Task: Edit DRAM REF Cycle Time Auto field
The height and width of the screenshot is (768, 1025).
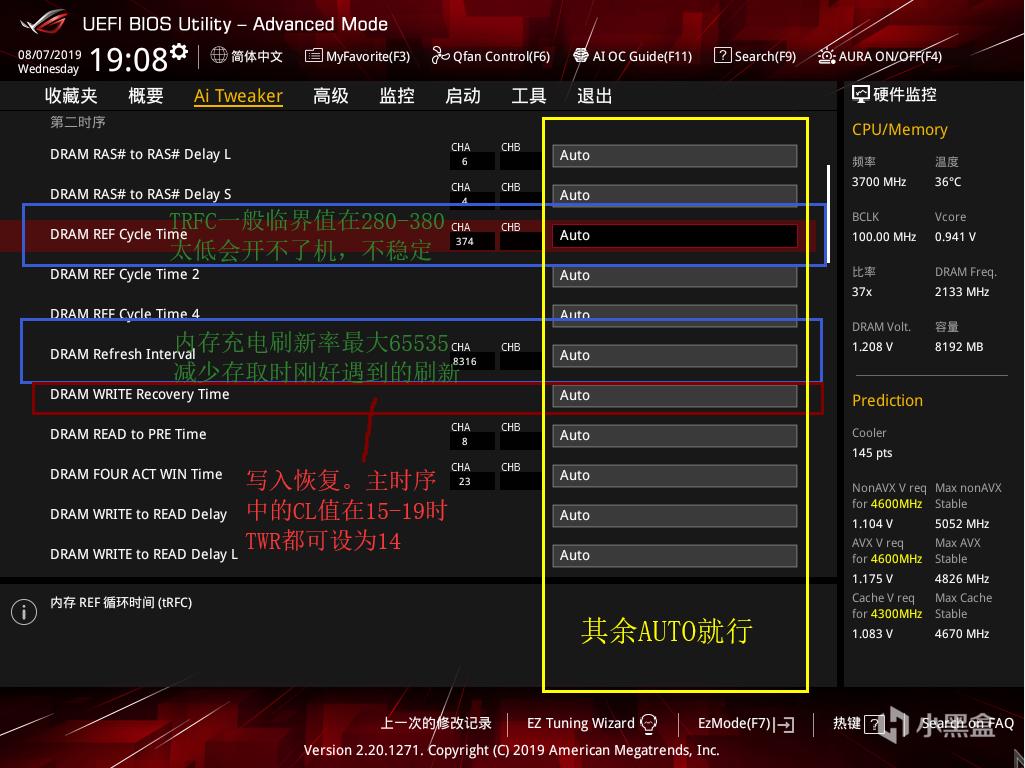Action: (675, 235)
